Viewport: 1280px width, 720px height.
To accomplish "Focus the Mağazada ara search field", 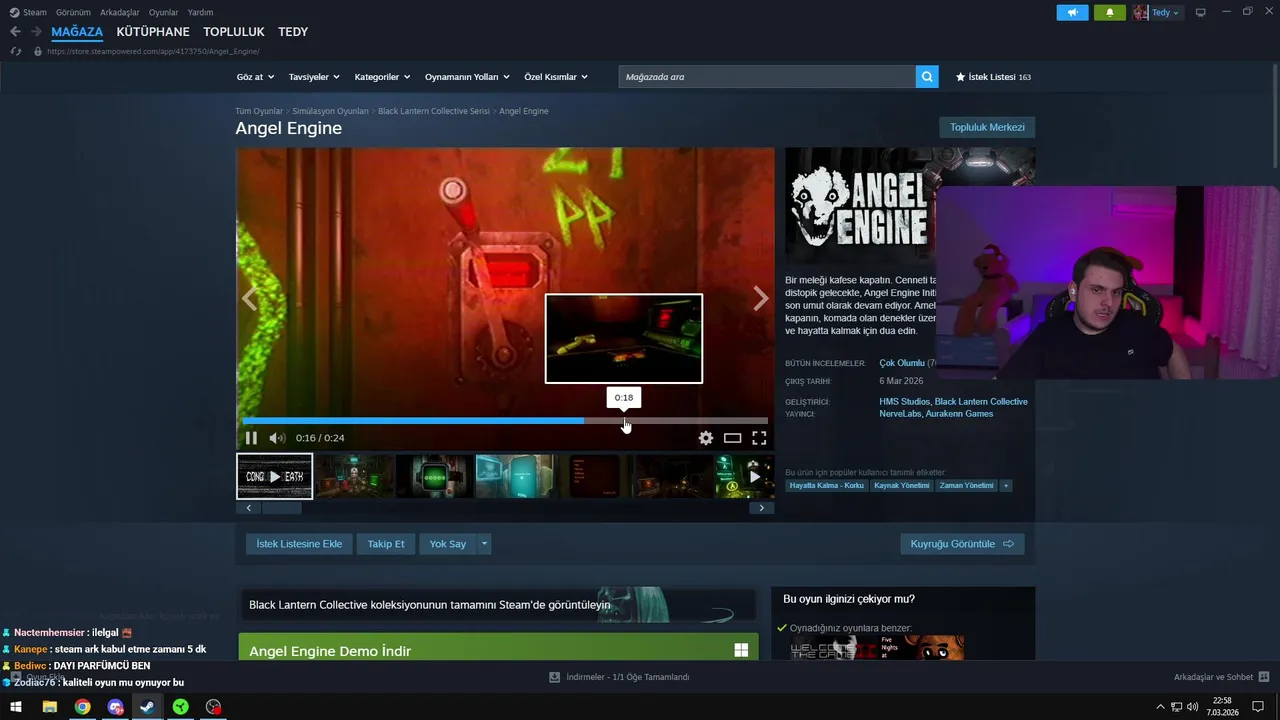I will (767, 77).
